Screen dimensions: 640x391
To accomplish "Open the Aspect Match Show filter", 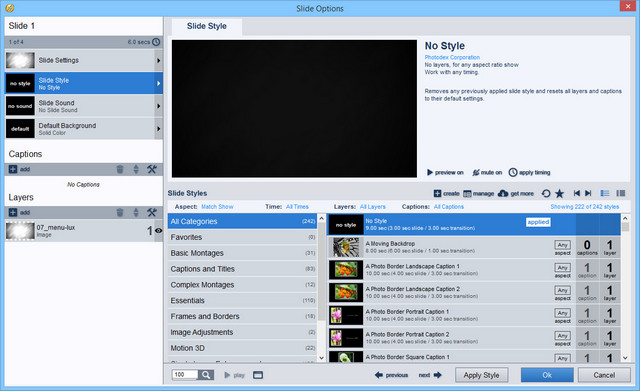I will click(217, 207).
